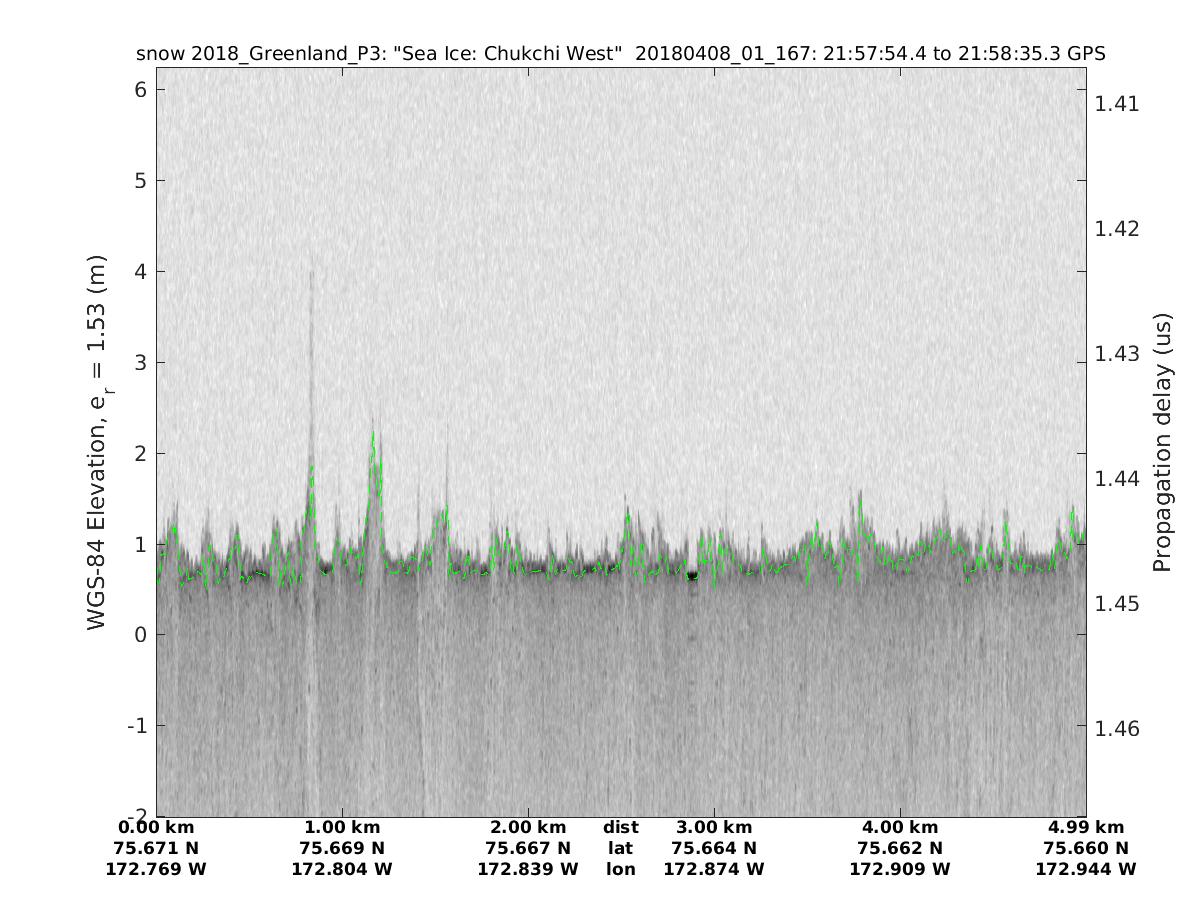Click the plot title text at top
Viewport: 1200px width, 900px height.
click(x=620, y=54)
